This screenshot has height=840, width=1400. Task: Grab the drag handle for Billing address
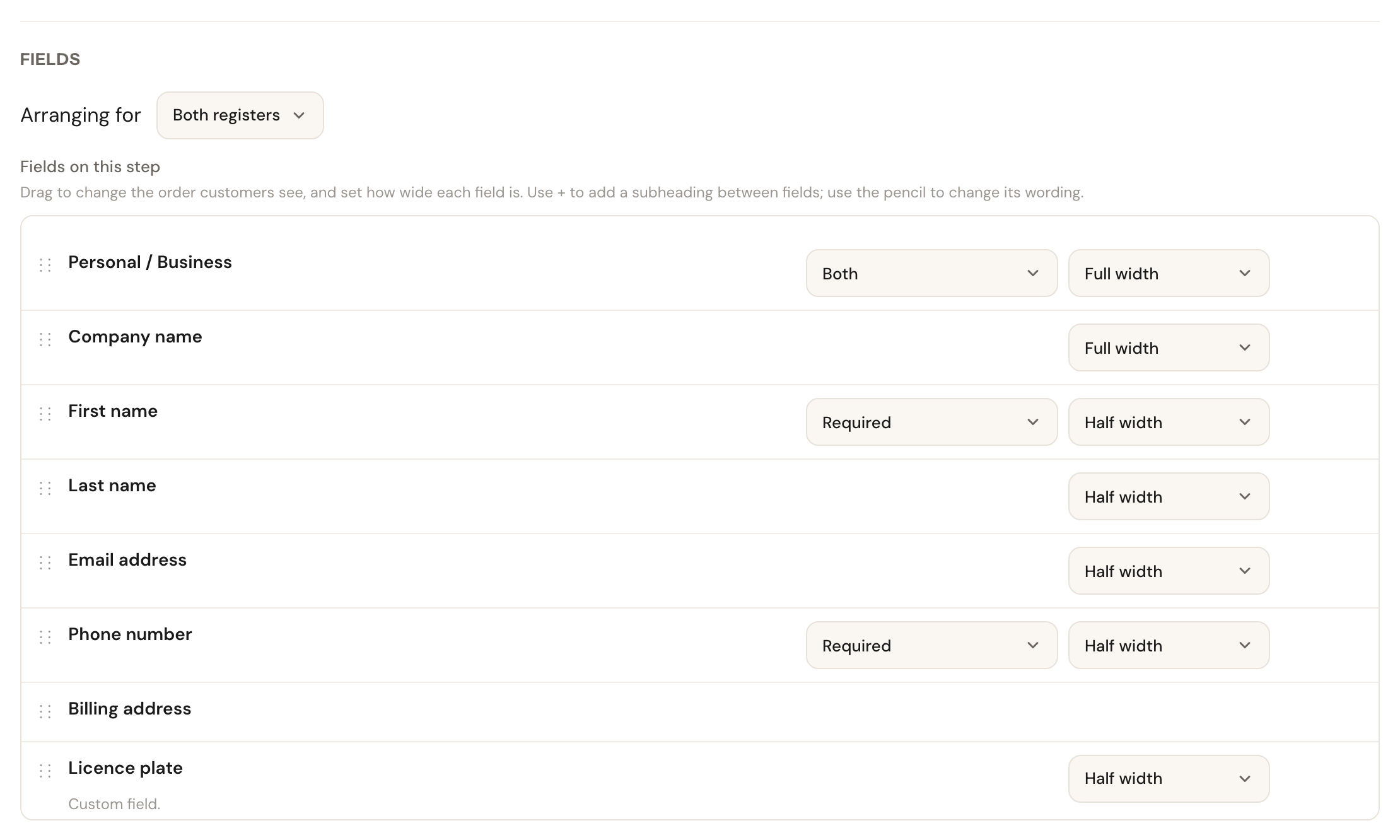45,711
